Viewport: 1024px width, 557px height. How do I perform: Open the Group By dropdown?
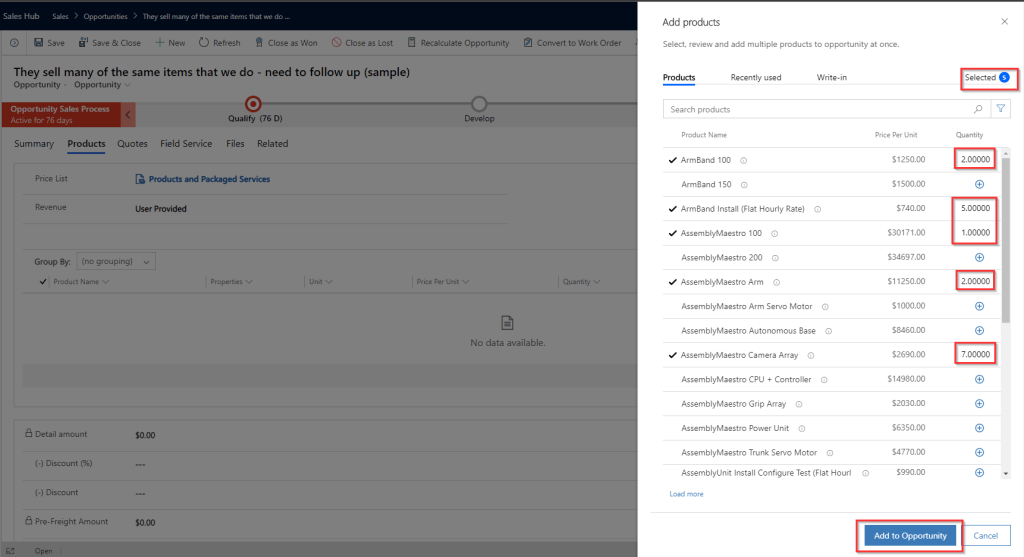pyautogui.click(x=116, y=261)
